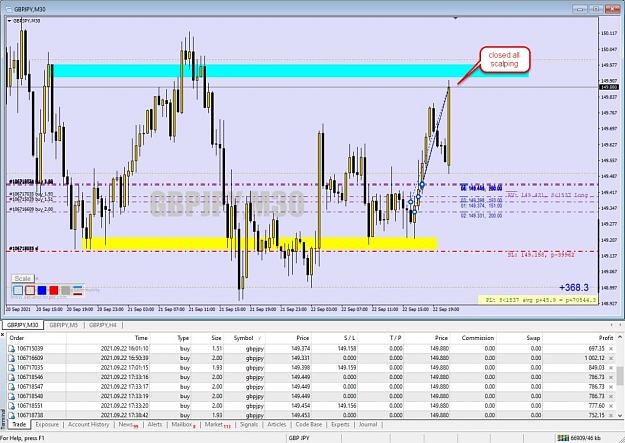This screenshot has height=443, width=625.
Task: Sort orders by the Symbol column
Action: 244,338
